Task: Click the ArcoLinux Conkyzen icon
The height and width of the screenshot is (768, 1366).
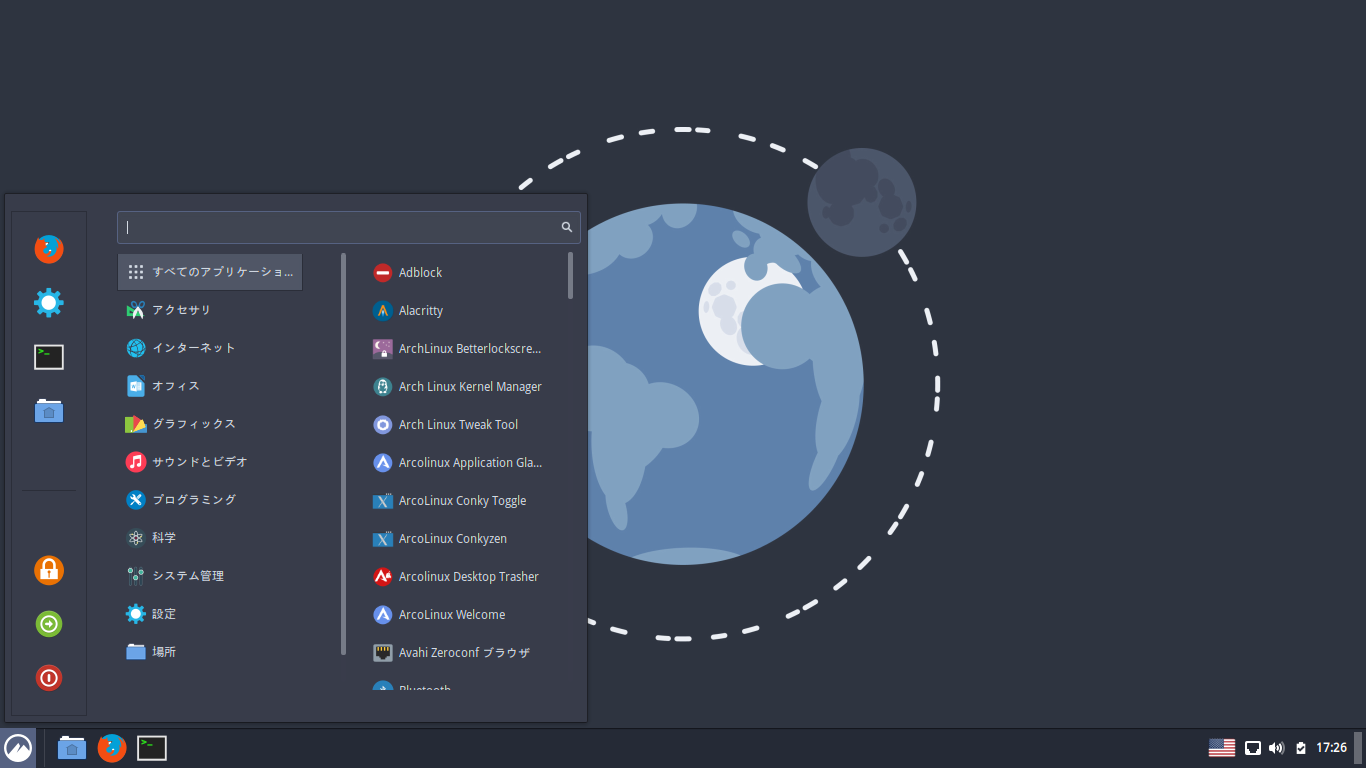Action: (x=382, y=539)
